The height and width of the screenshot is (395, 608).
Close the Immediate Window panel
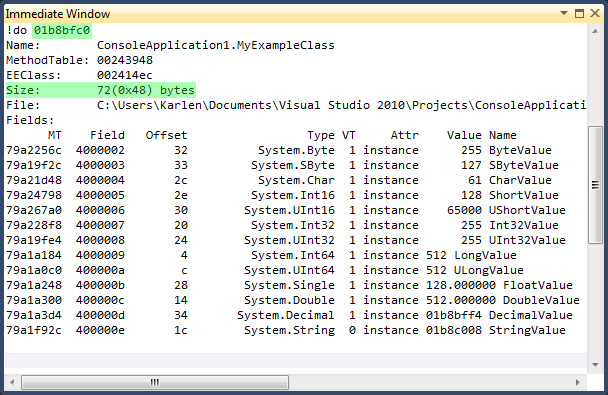tap(595, 14)
